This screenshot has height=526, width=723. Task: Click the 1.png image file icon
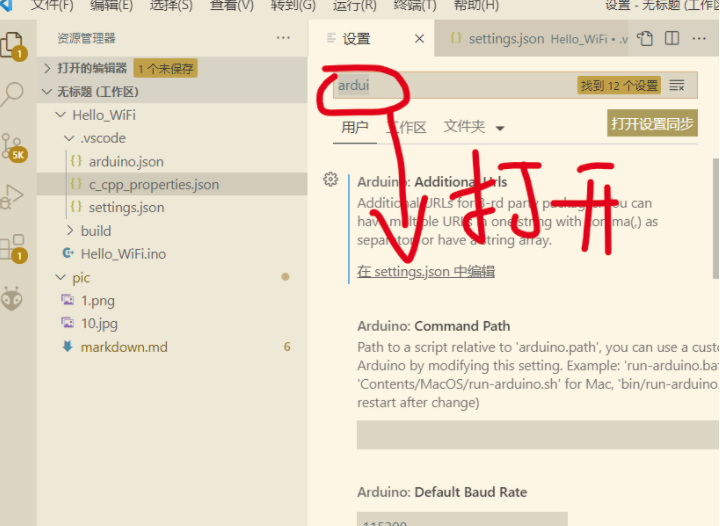coord(67,300)
